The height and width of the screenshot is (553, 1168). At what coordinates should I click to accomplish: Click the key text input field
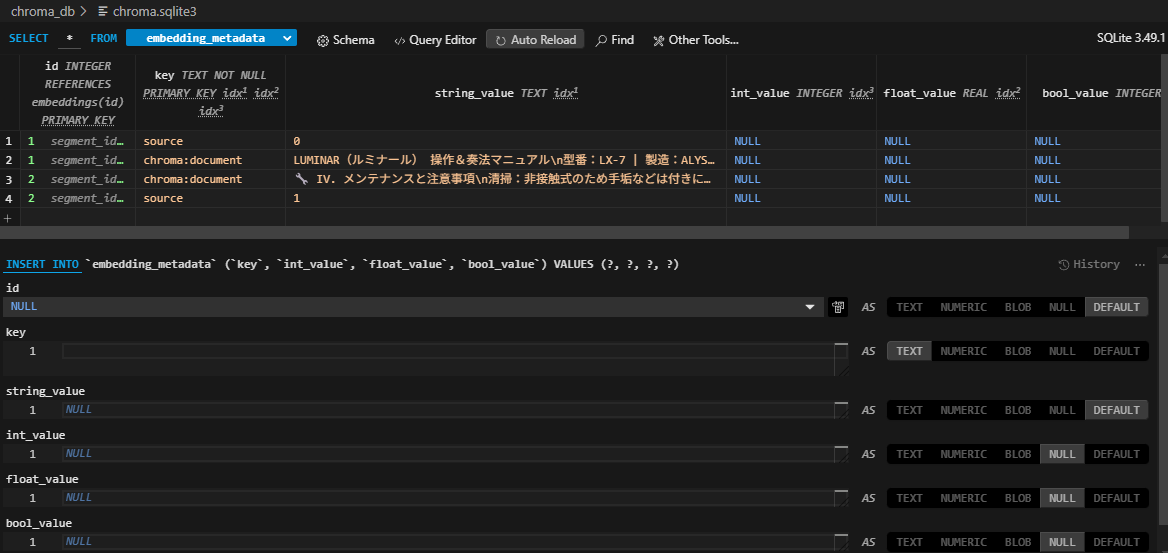coord(447,351)
